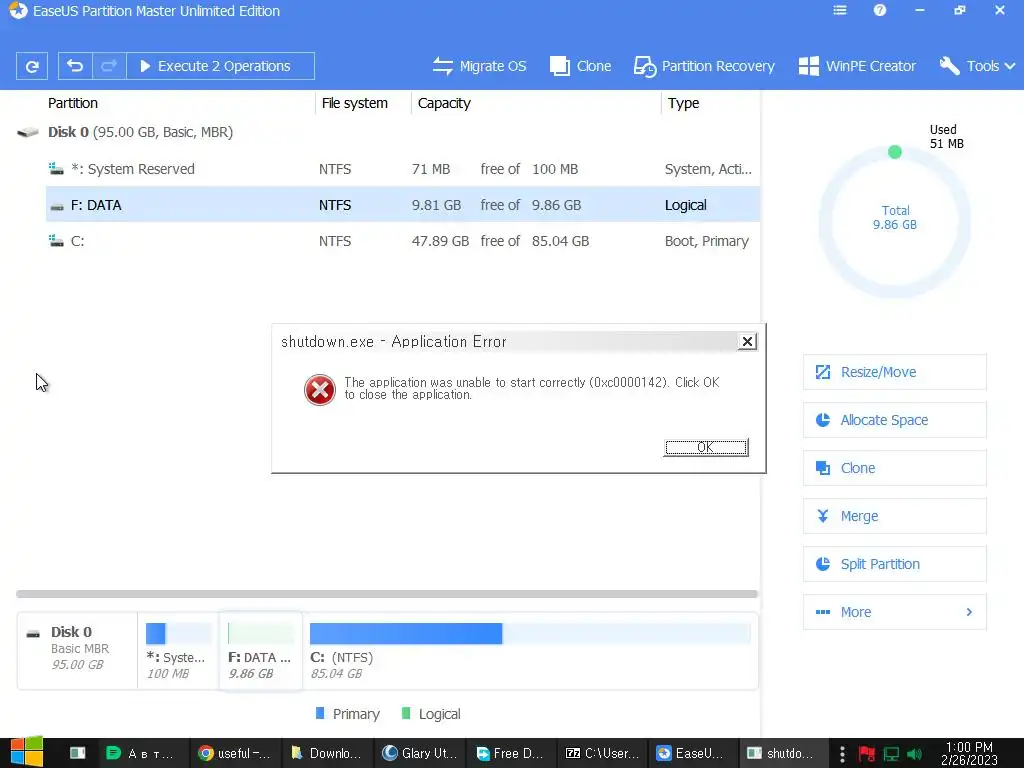This screenshot has width=1024, height=768.
Task: Click the File system column header
Action: pos(355,103)
